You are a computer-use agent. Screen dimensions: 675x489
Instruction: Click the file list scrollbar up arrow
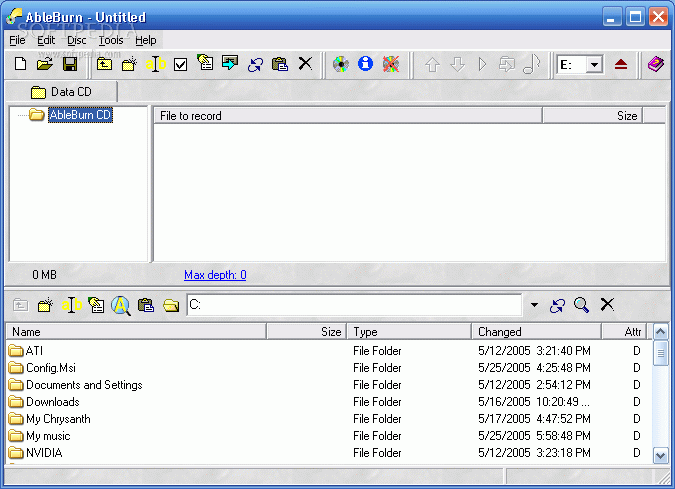point(661,331)
